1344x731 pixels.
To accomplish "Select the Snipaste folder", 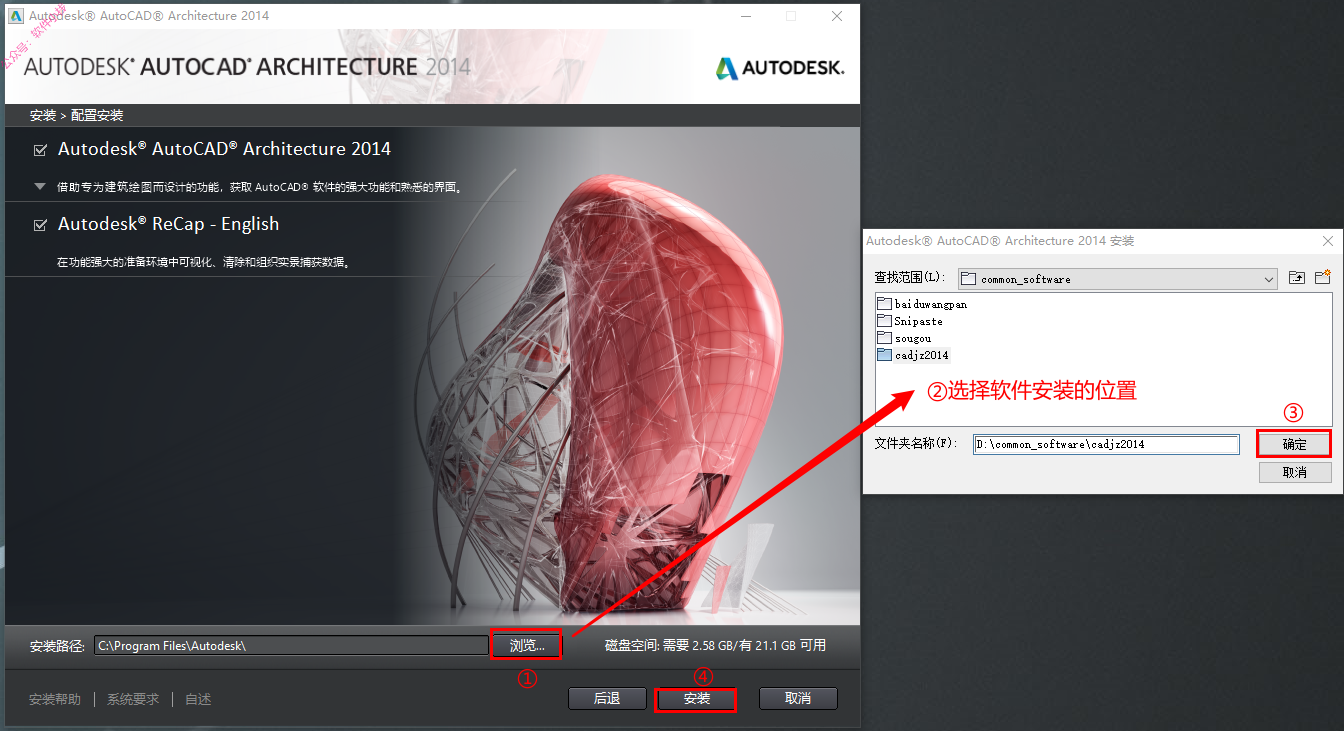I will click(x=910, y=321).
